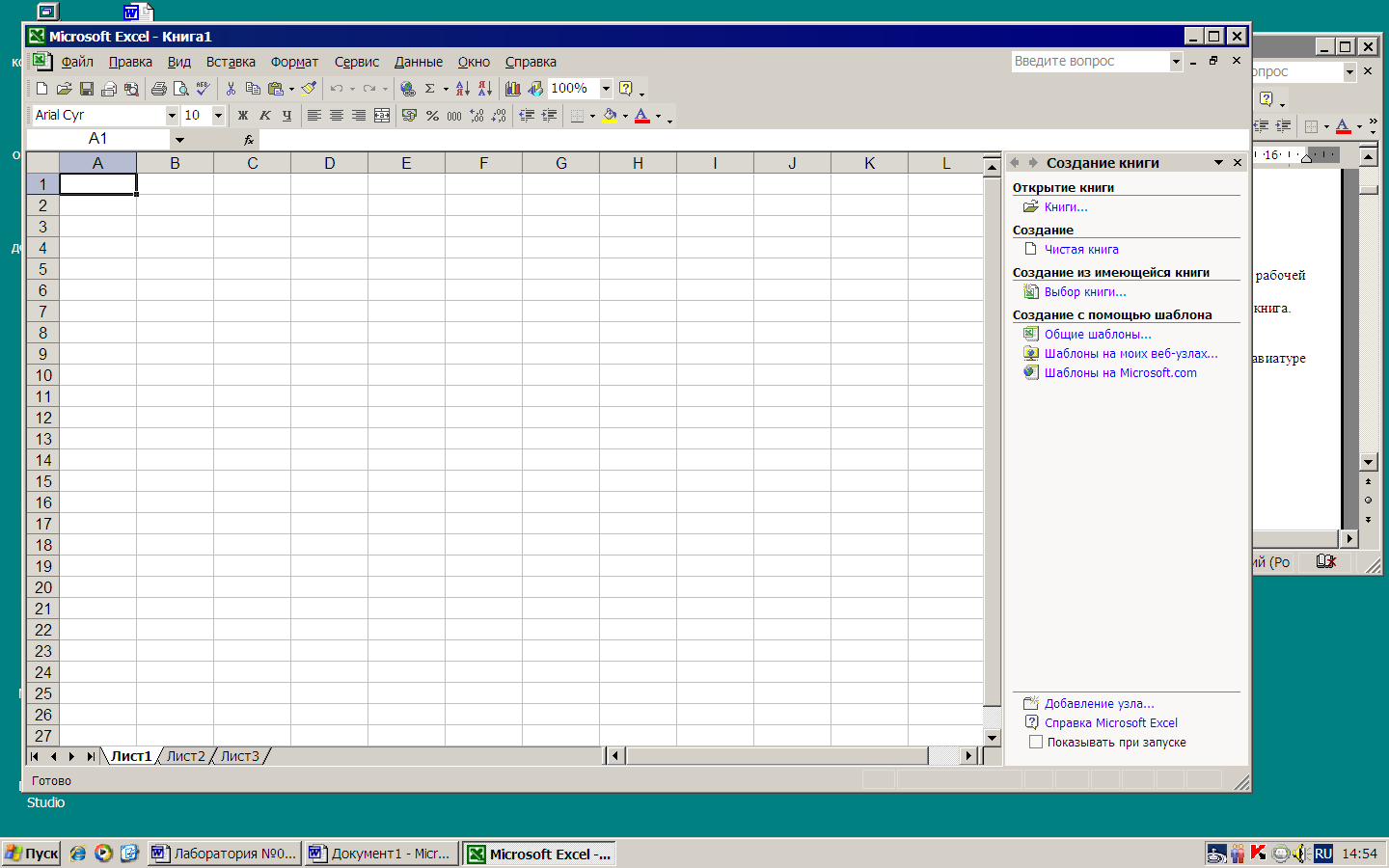Open the Правка menu
The width and height of the screenshot is (1389, 868).
click(130, 62)
